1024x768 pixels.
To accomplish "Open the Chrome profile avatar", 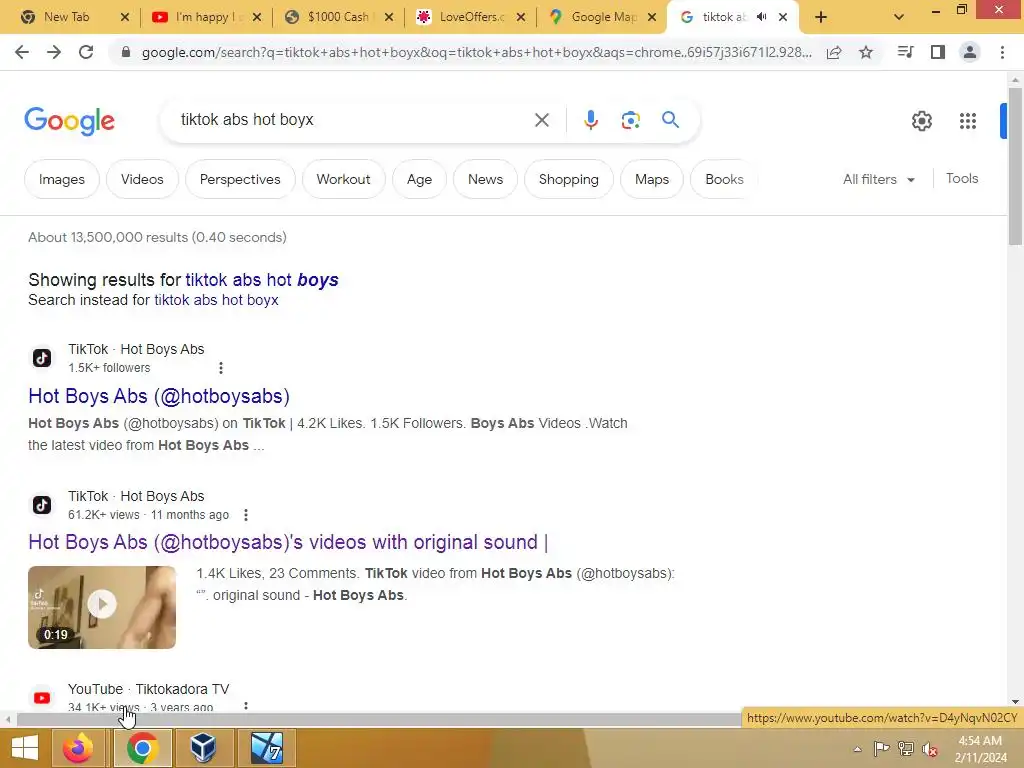I will (x=970, y=52).
